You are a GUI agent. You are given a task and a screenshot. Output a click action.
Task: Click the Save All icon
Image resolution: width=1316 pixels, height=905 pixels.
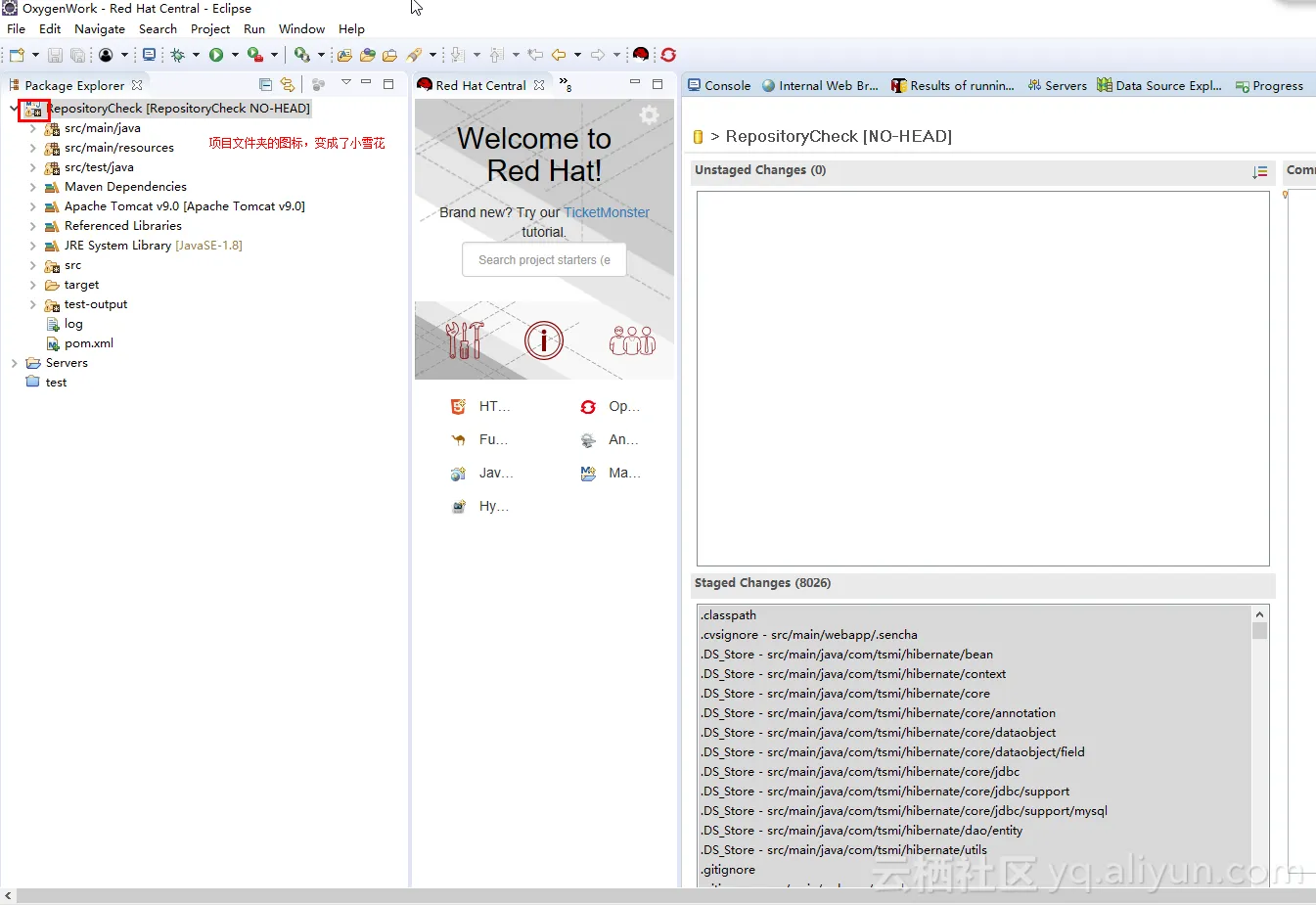click(77, 55)
